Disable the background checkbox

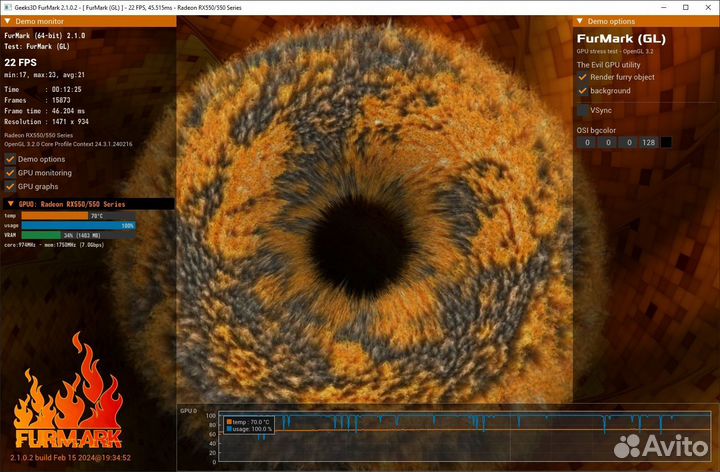[x=583, y=91]
